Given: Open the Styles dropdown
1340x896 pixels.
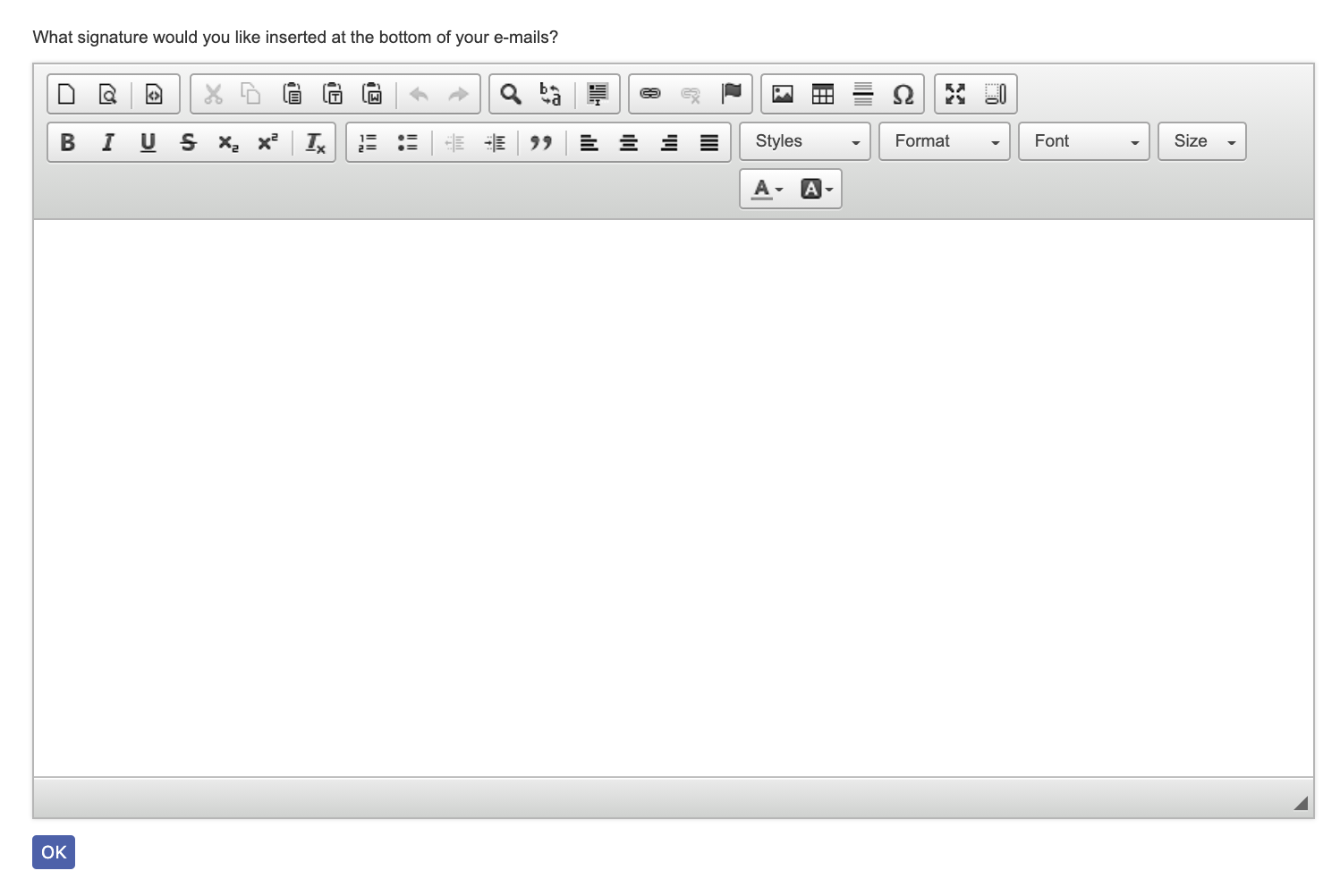Looking at the screenshot, I should point(805,141).
